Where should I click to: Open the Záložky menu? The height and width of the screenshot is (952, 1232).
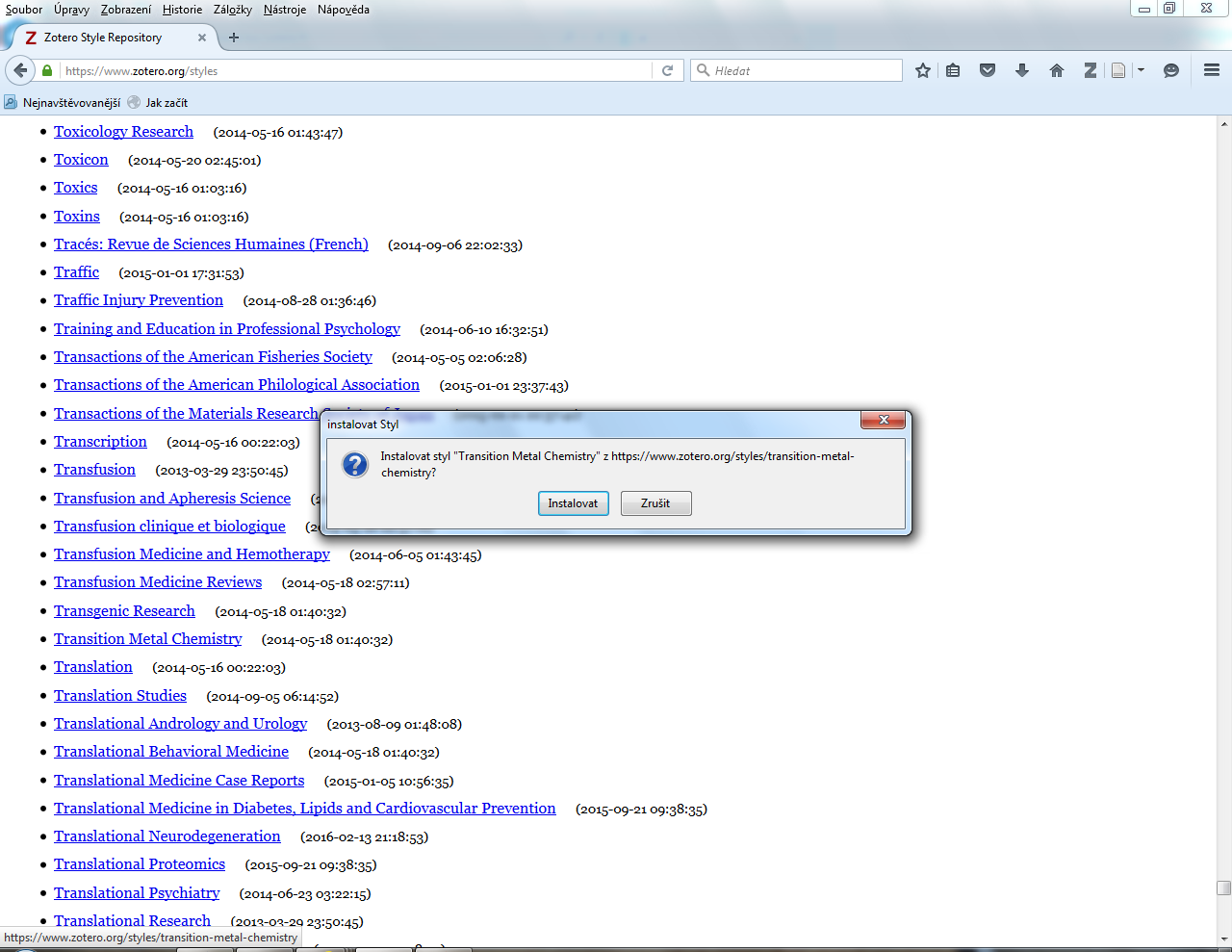tap(233, 10)
